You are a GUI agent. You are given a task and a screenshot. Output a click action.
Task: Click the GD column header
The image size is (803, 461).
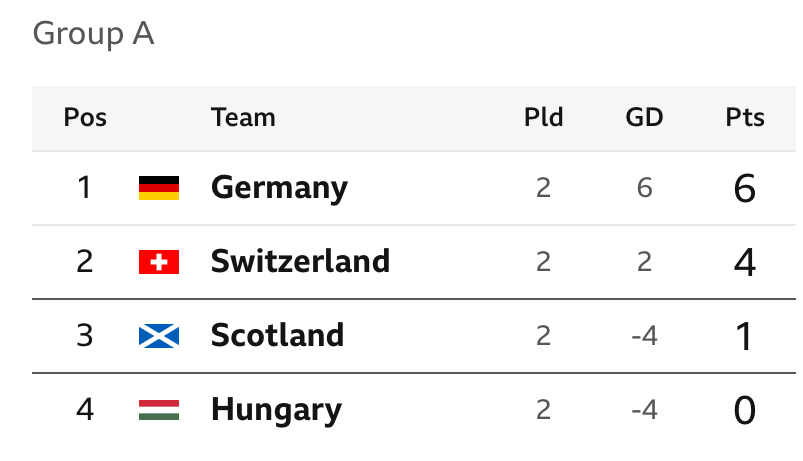pyautogui.click(x=644, y=117)
